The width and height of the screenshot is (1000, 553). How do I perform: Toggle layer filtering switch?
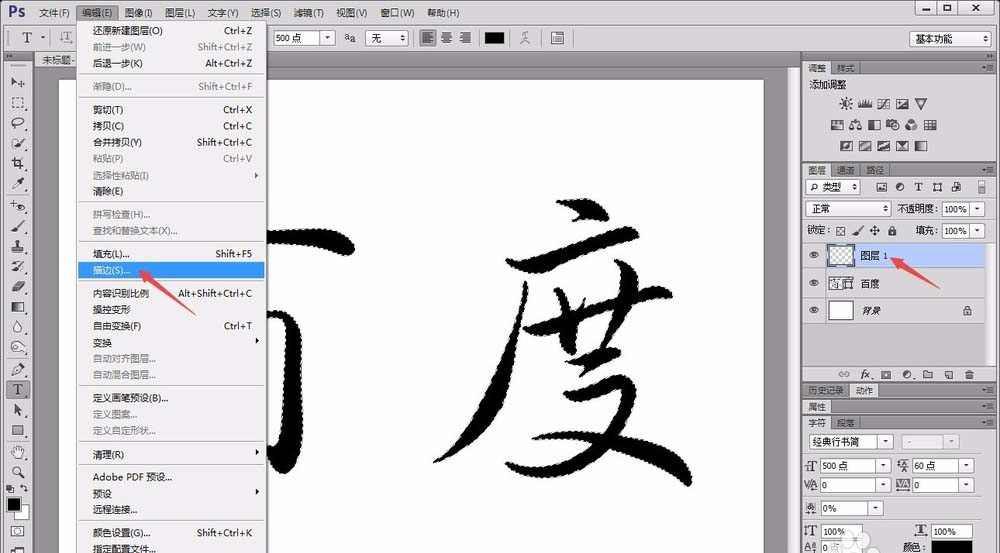(981, 188)
